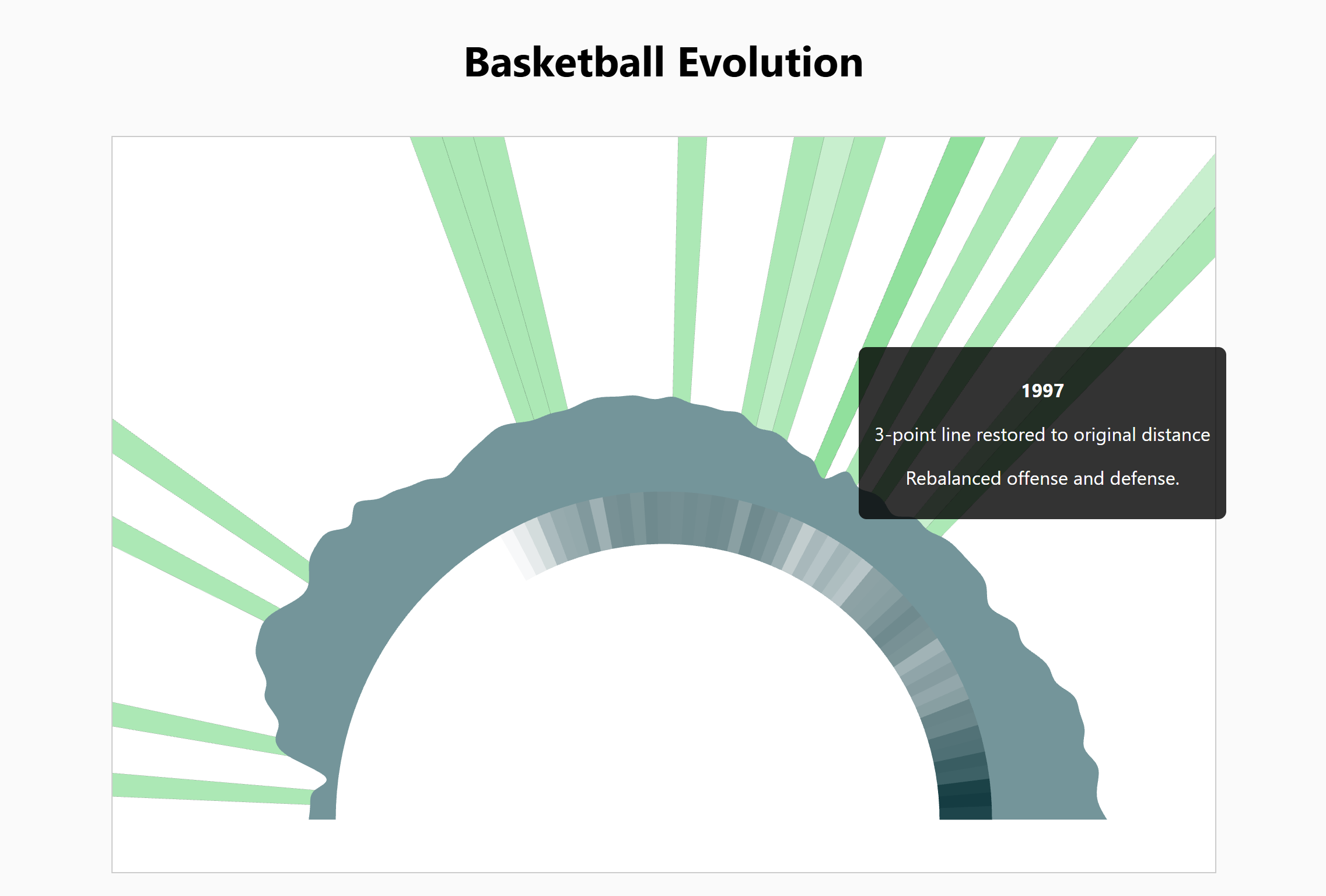
Task: Click tooltip text about 3-point line restored
Action: click(x=1042, y=435)
